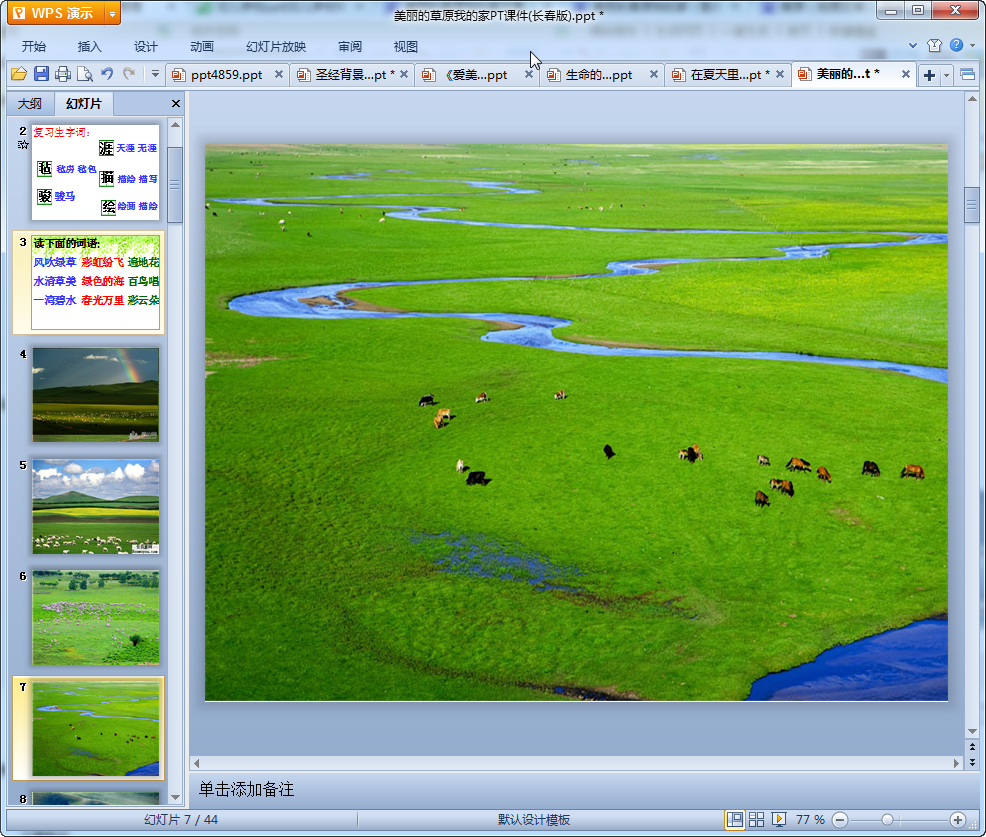Open Print Preview icon
This screenshot has height=837, width=986.
[x=85, y=74]
